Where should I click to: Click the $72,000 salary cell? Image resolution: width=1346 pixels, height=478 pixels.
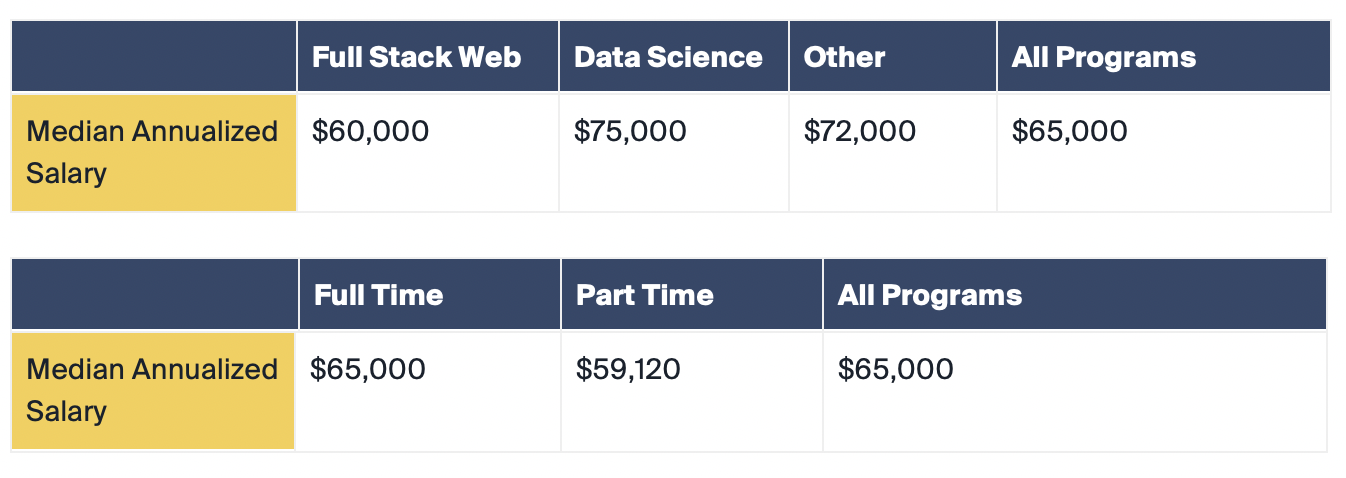[x=893, y=153]
